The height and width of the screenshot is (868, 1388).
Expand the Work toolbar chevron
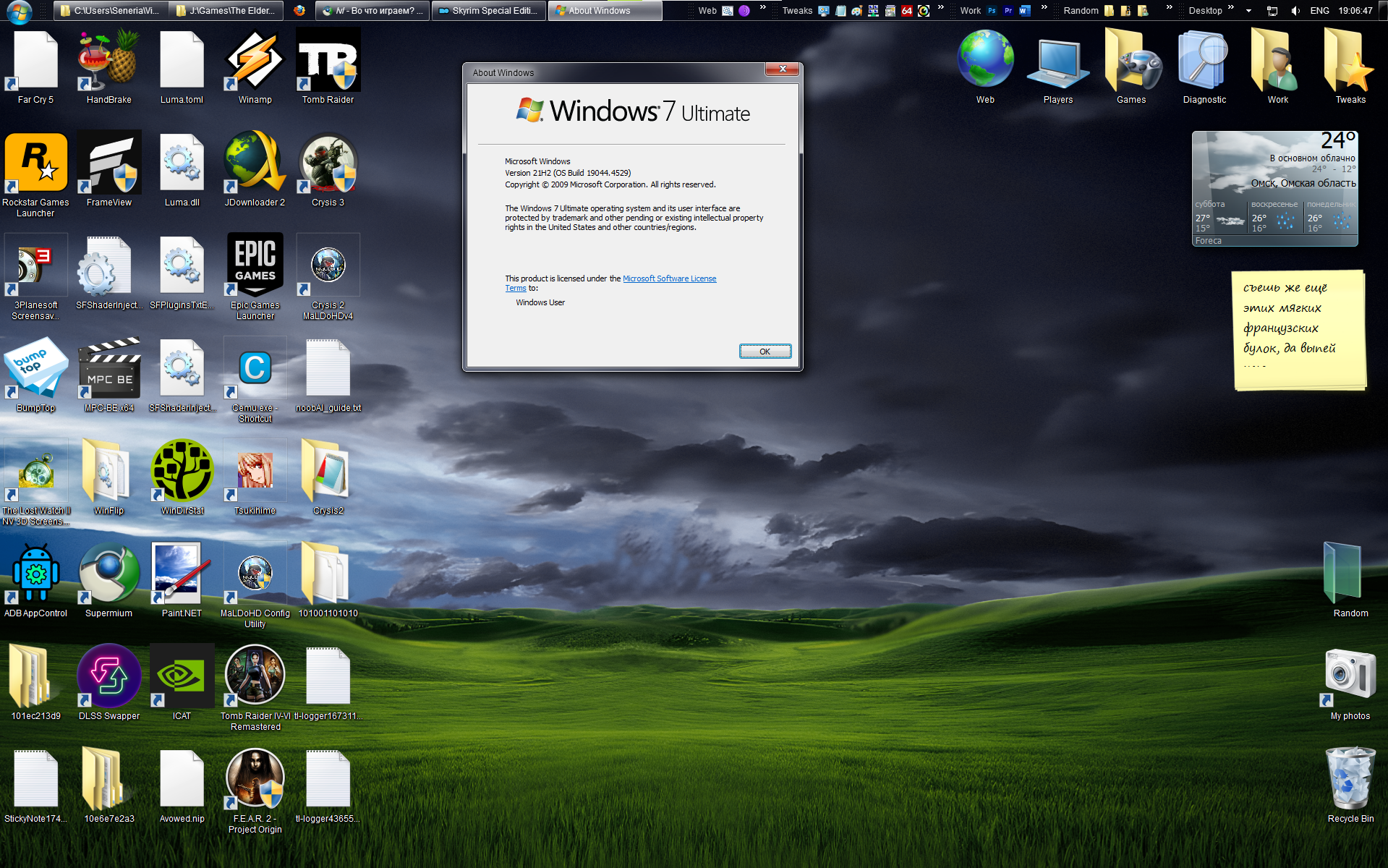pos(1044,7)
